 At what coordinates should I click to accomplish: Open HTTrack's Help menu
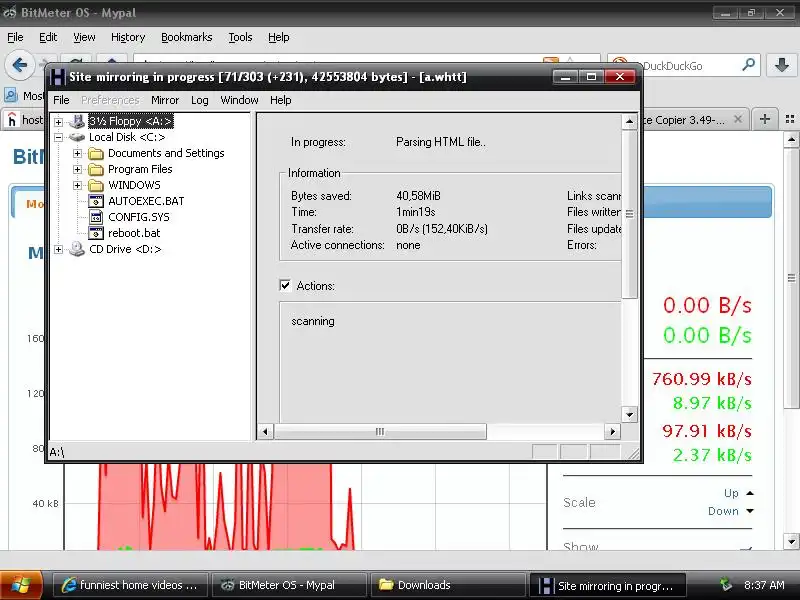[x=281, y=100]
